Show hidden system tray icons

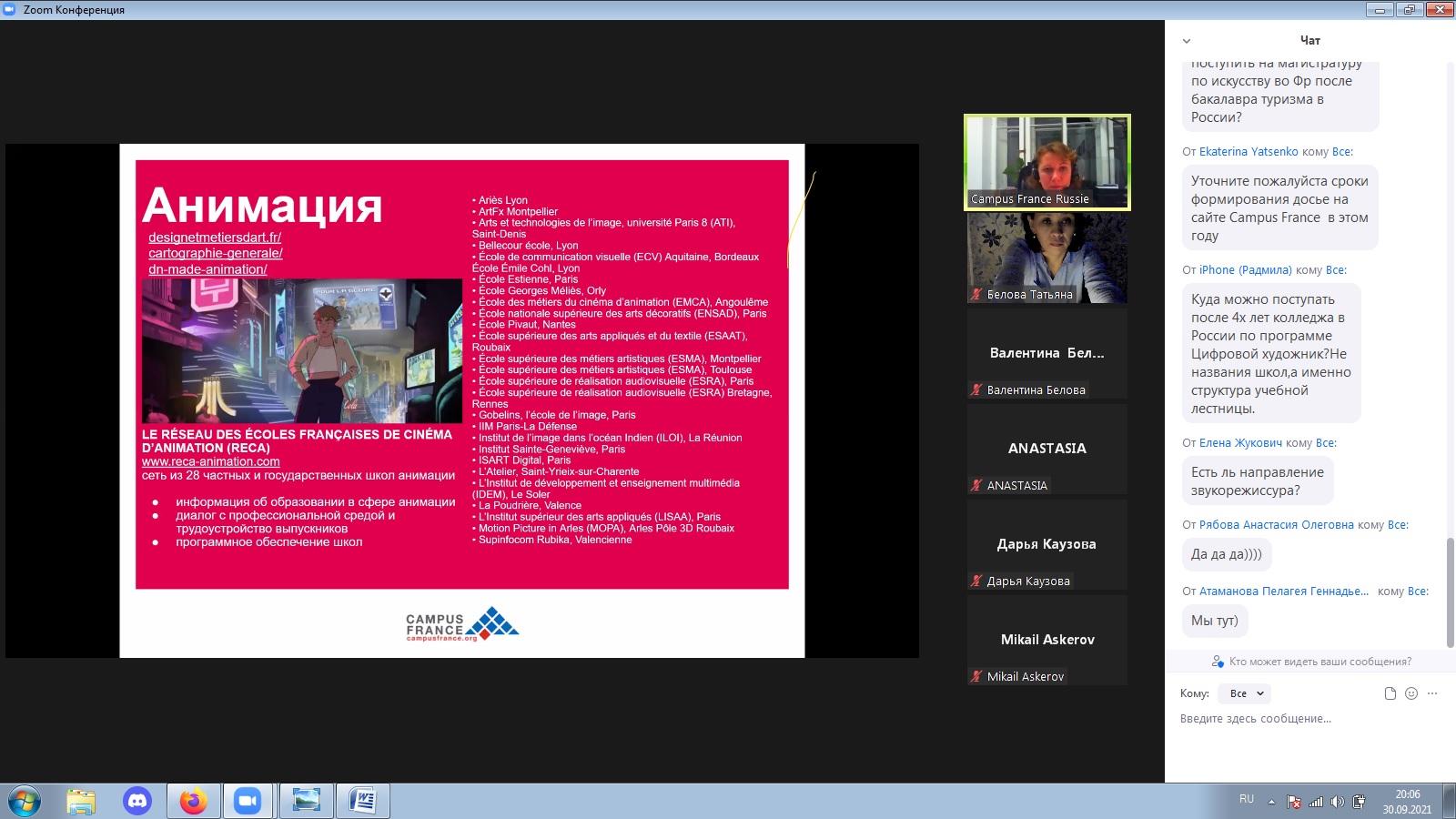click(x=1272, y=802)
